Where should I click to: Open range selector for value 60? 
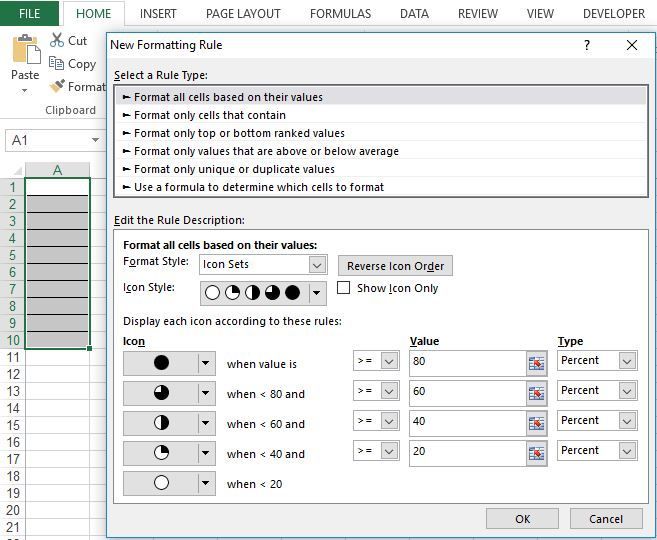click(x=536, y=393)
